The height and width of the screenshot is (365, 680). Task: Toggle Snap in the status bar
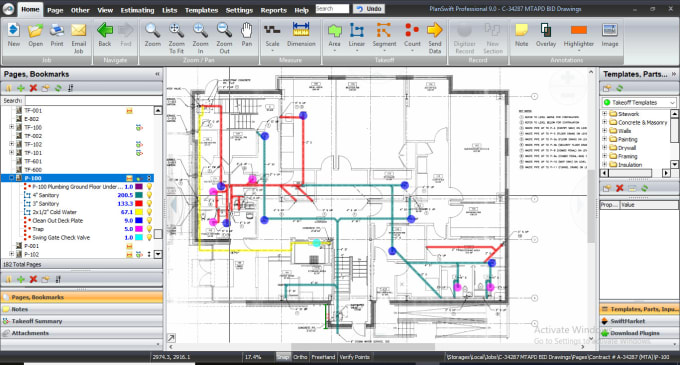tap(283, 357)
